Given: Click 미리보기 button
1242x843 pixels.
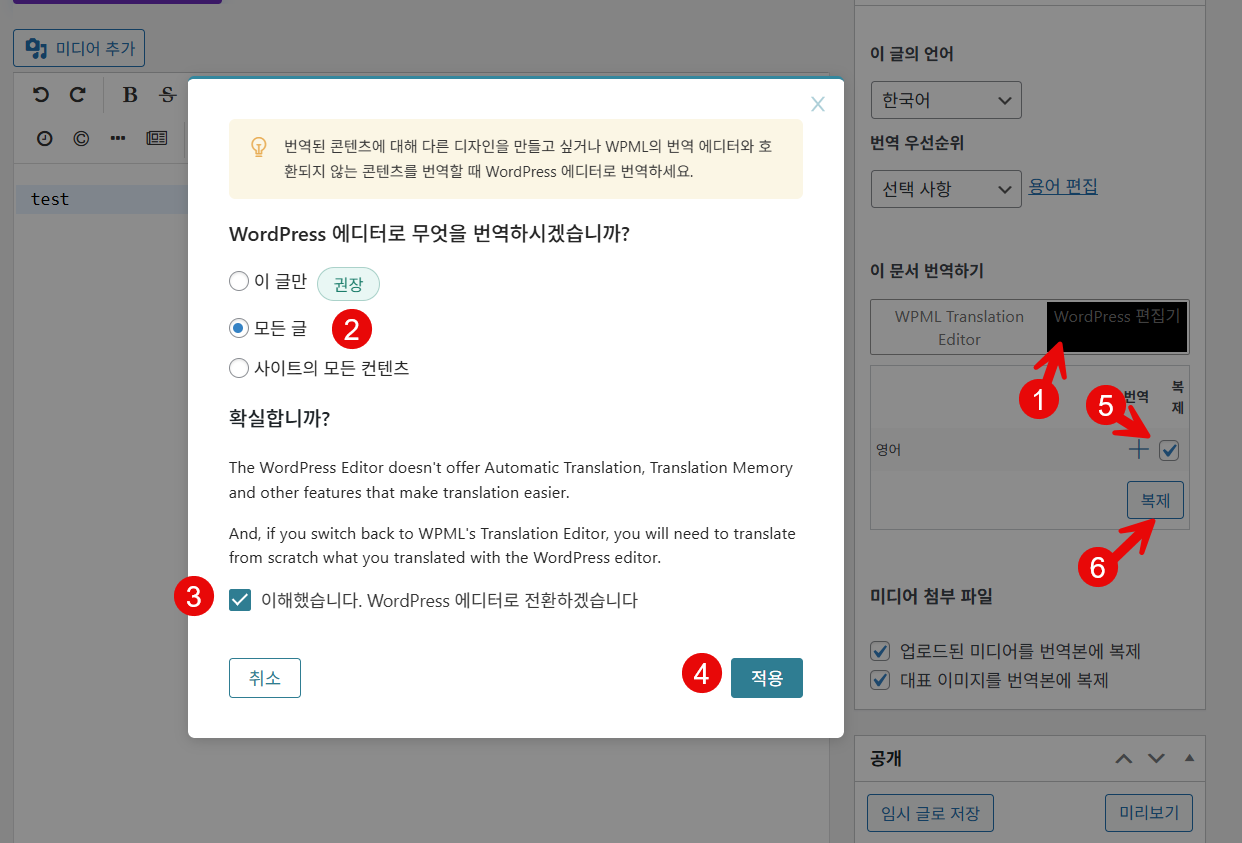Looking at the screenshot, I should pos(1148,813).
